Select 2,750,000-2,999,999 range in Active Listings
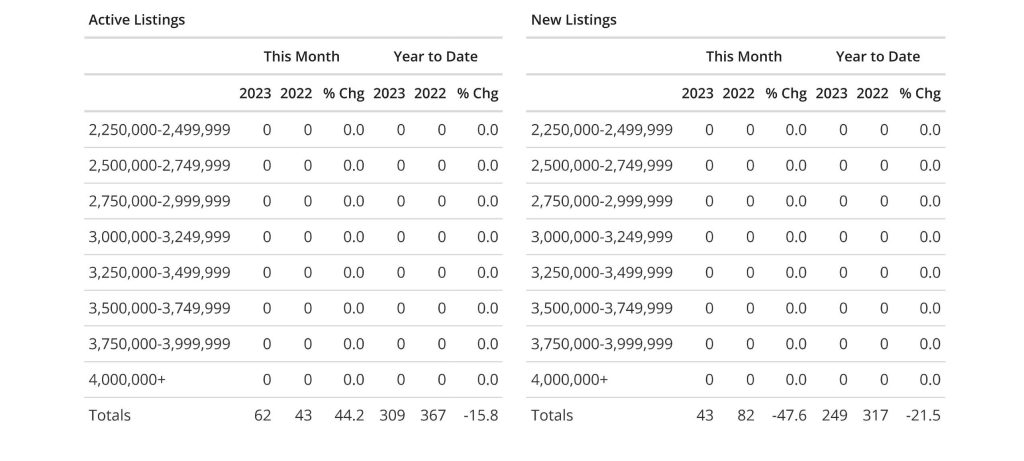Viewport: 1024px width, 461px height. [159, 201]
